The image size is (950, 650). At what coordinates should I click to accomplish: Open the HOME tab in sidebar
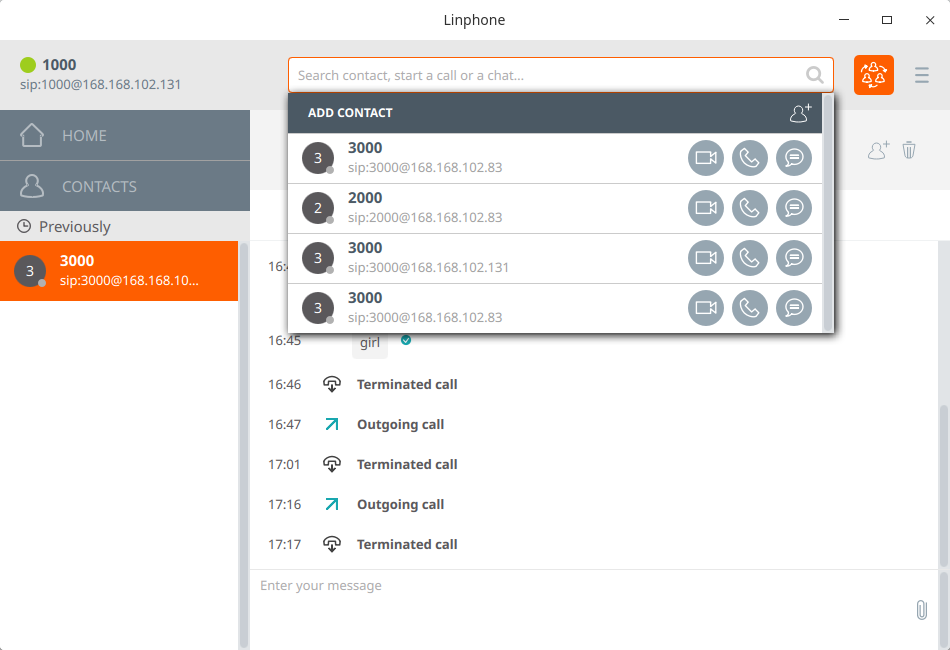(x=124, y=135)
